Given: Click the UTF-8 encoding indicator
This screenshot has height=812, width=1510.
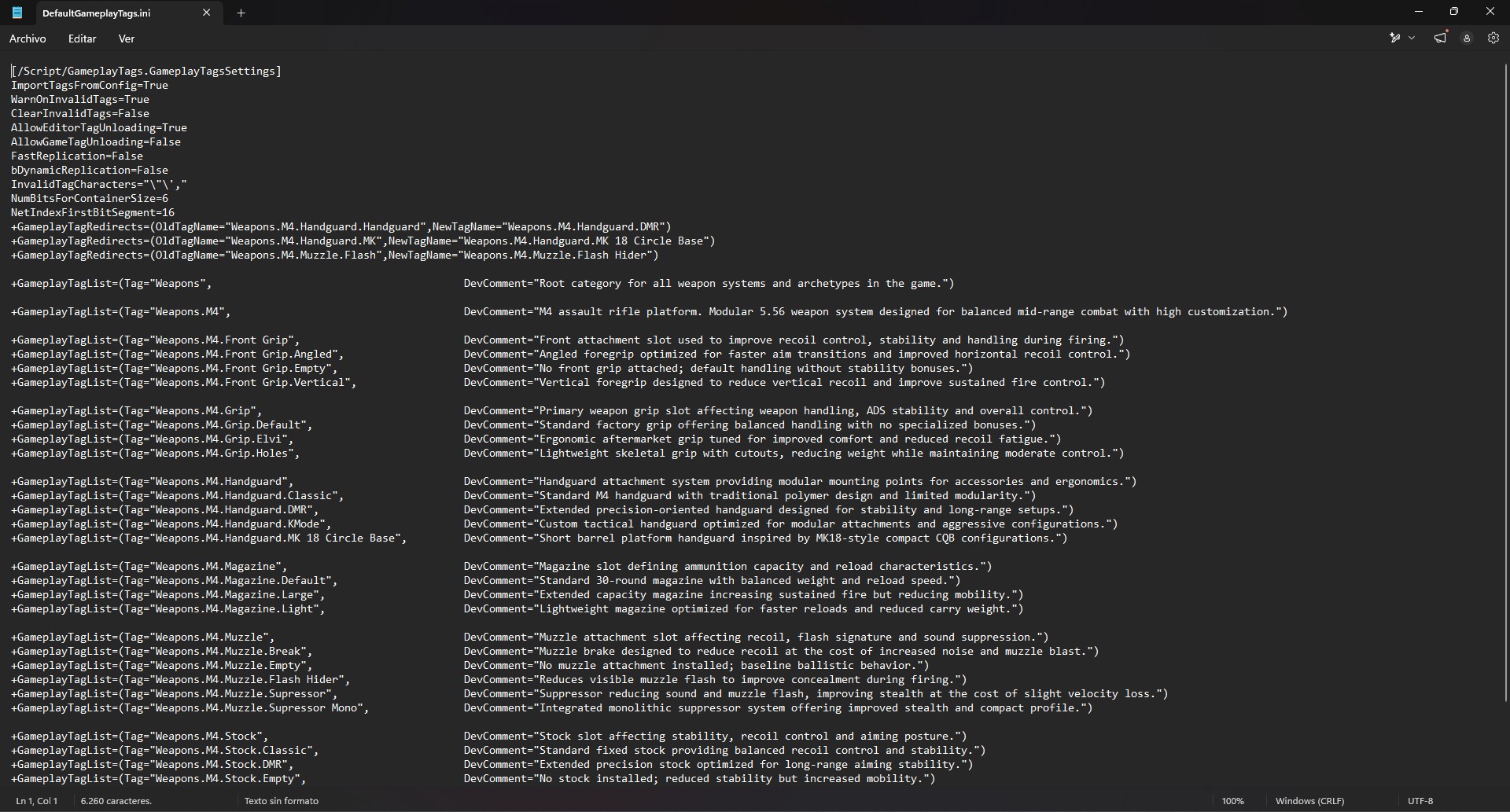Looking at the screenshot, I should 1420,801.
